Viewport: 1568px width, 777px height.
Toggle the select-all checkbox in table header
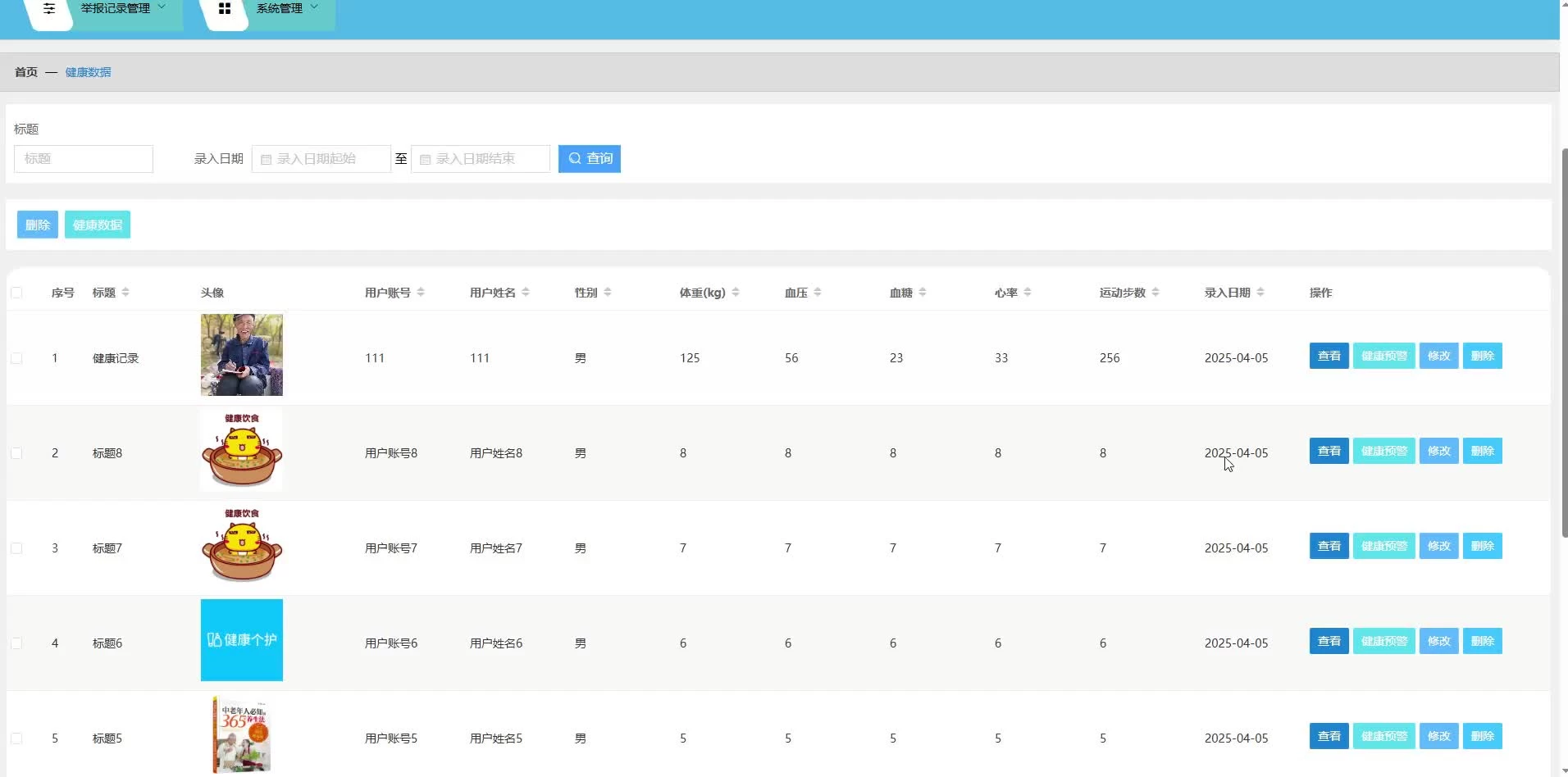click(16, 293)
